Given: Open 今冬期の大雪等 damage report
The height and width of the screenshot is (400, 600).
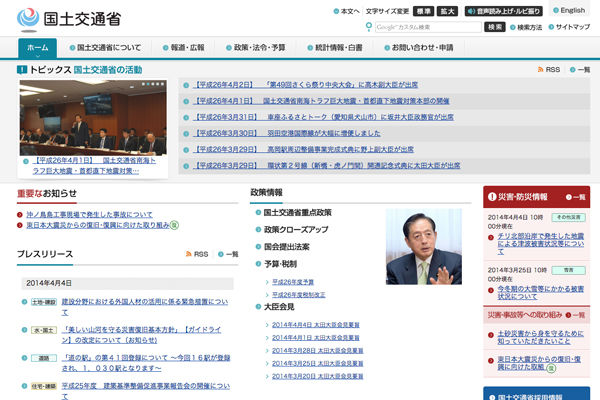Looking at the screenshot, I should [x=540, y=293].
